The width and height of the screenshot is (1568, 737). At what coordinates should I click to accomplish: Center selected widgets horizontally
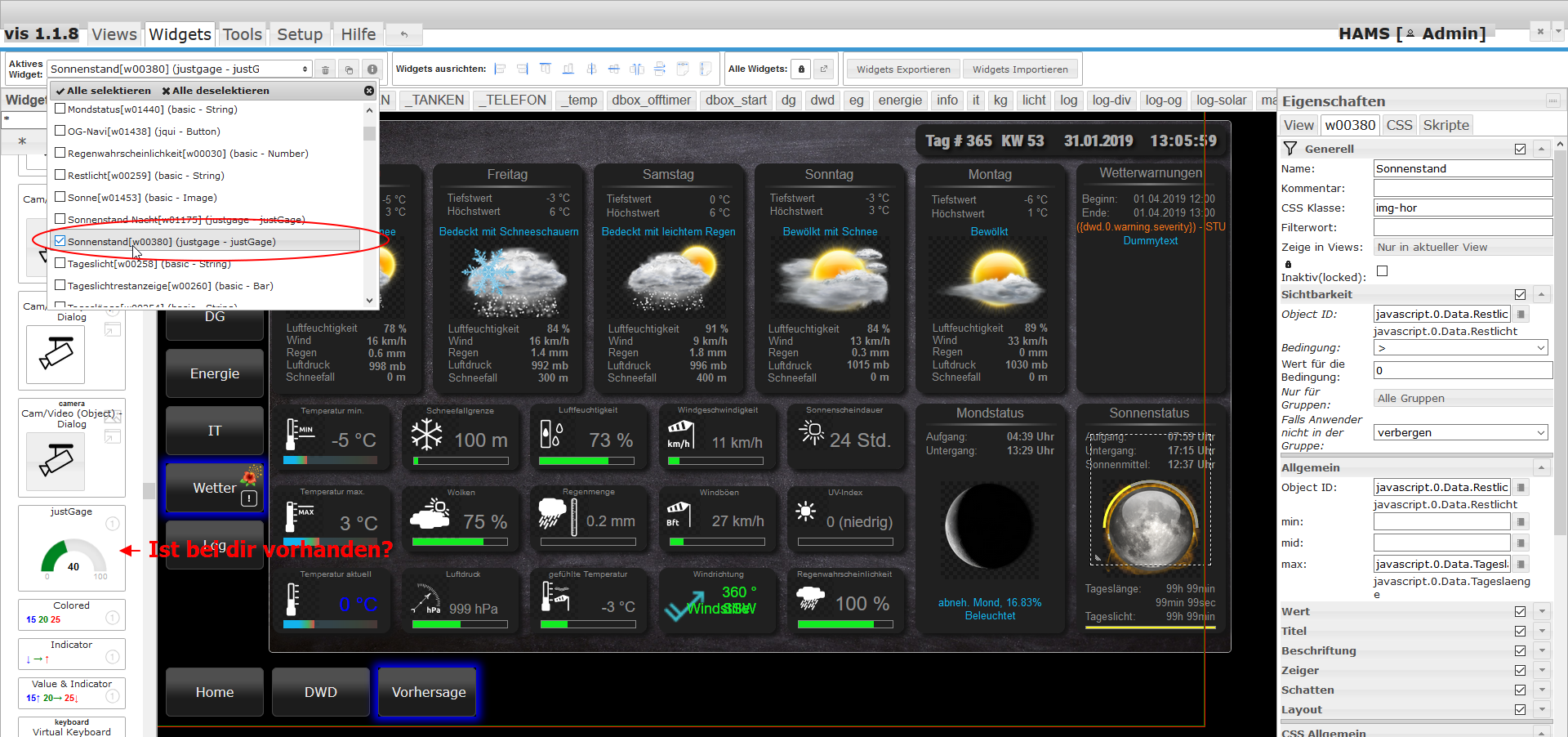pos(592,69)
